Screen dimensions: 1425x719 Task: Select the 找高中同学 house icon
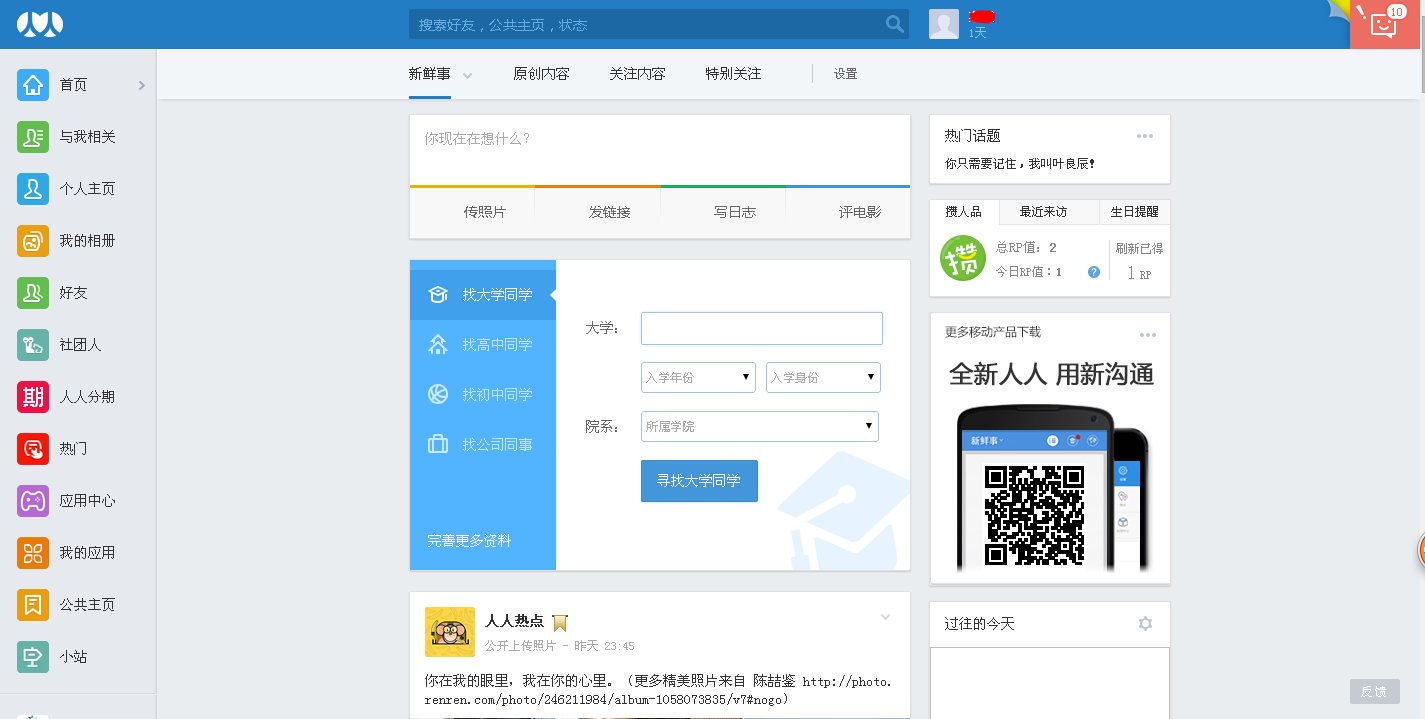point(437,344)
